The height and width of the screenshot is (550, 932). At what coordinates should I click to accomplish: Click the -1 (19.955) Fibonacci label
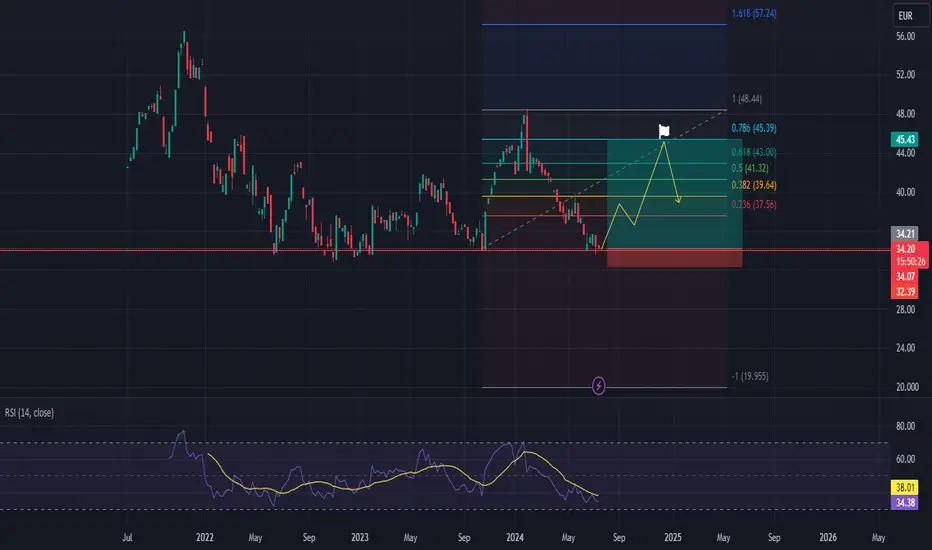pos(750,376)
